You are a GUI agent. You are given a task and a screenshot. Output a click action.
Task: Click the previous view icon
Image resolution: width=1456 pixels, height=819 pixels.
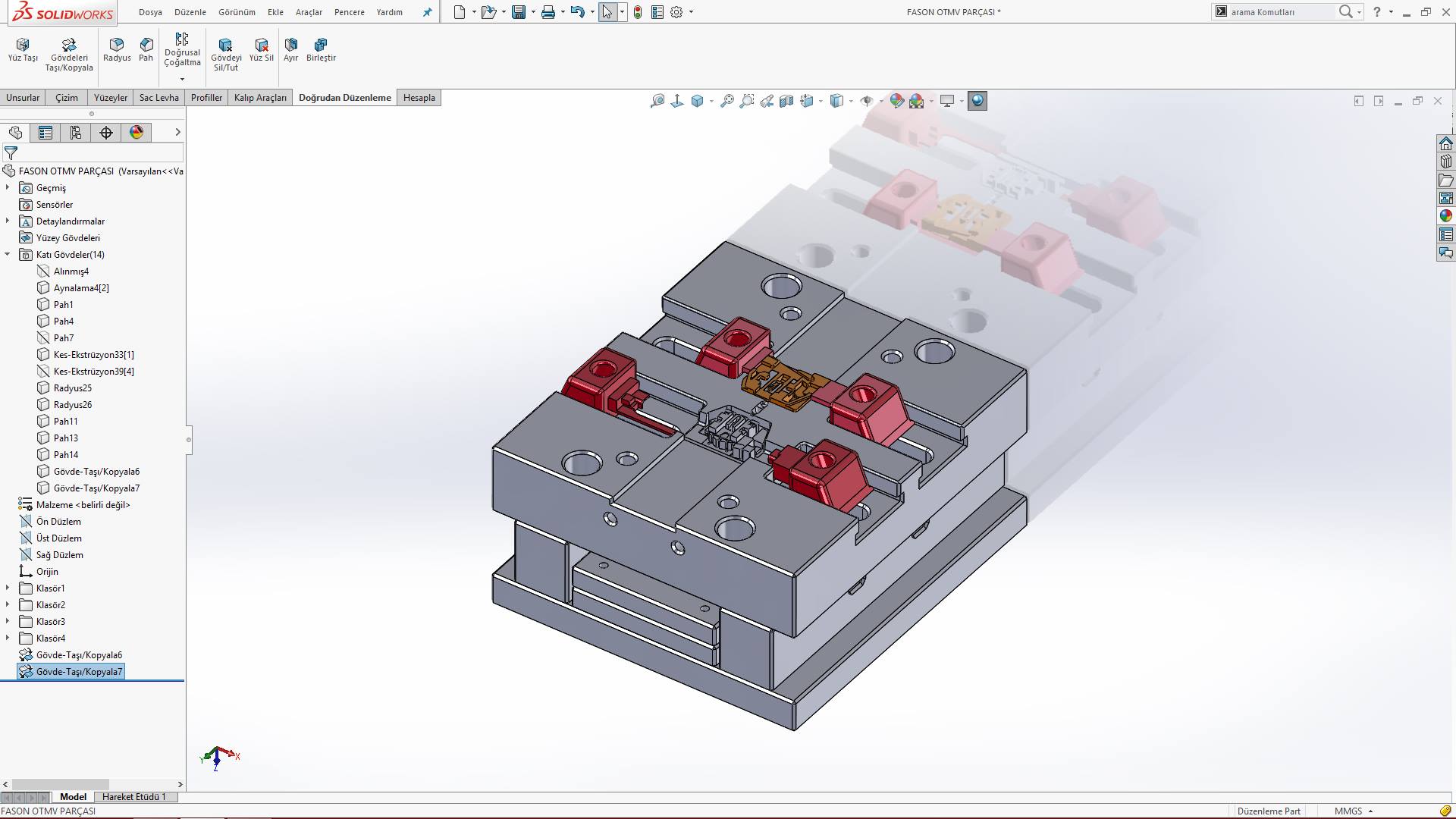pyautogui.click(x=767, y=101)
